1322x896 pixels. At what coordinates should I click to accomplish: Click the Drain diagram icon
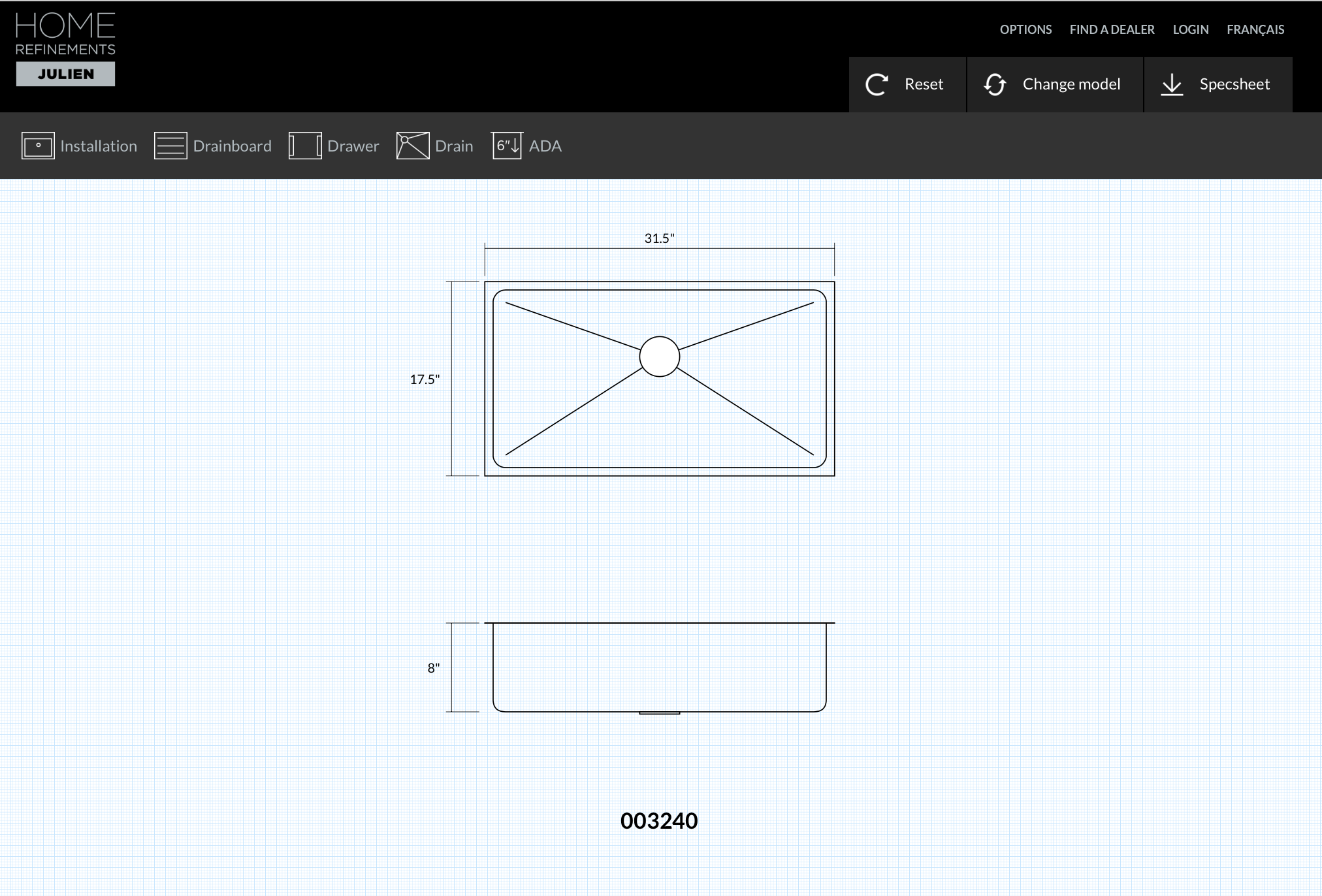pos(413,146)
